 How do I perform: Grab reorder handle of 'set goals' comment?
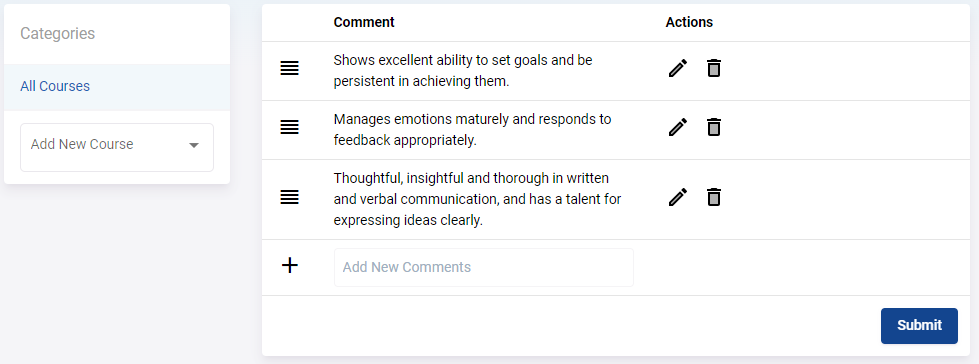pyautogui.click(x=290, y=69)
